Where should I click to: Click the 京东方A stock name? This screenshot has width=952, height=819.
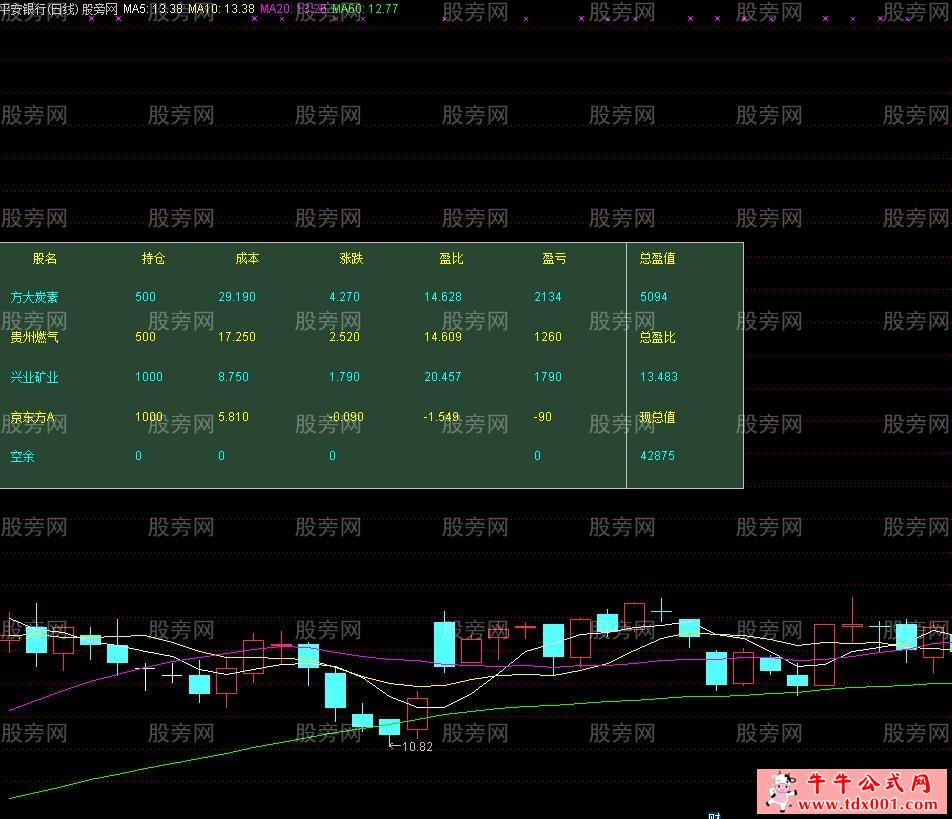(32, 417)
